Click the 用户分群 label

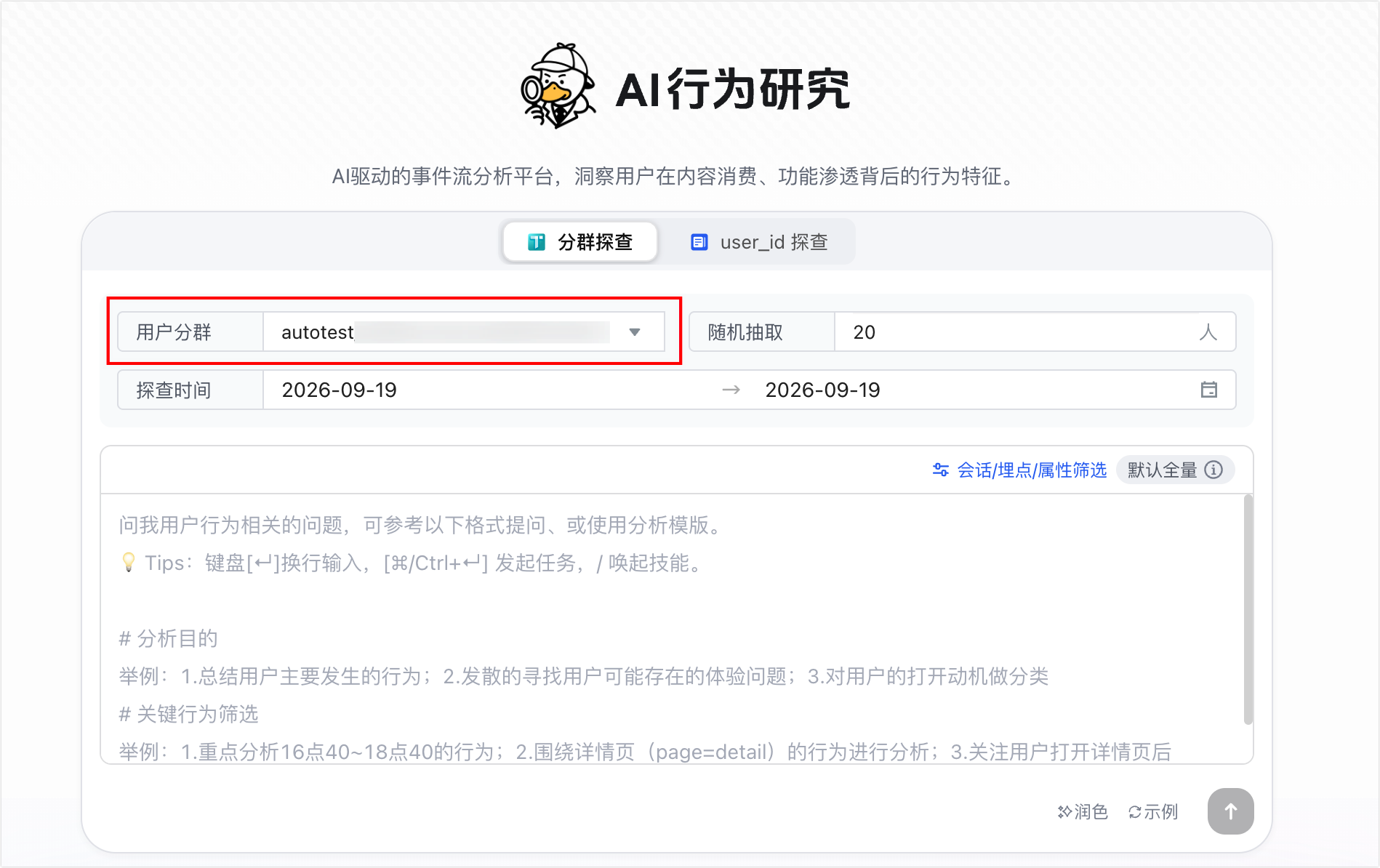click(174, 332)
